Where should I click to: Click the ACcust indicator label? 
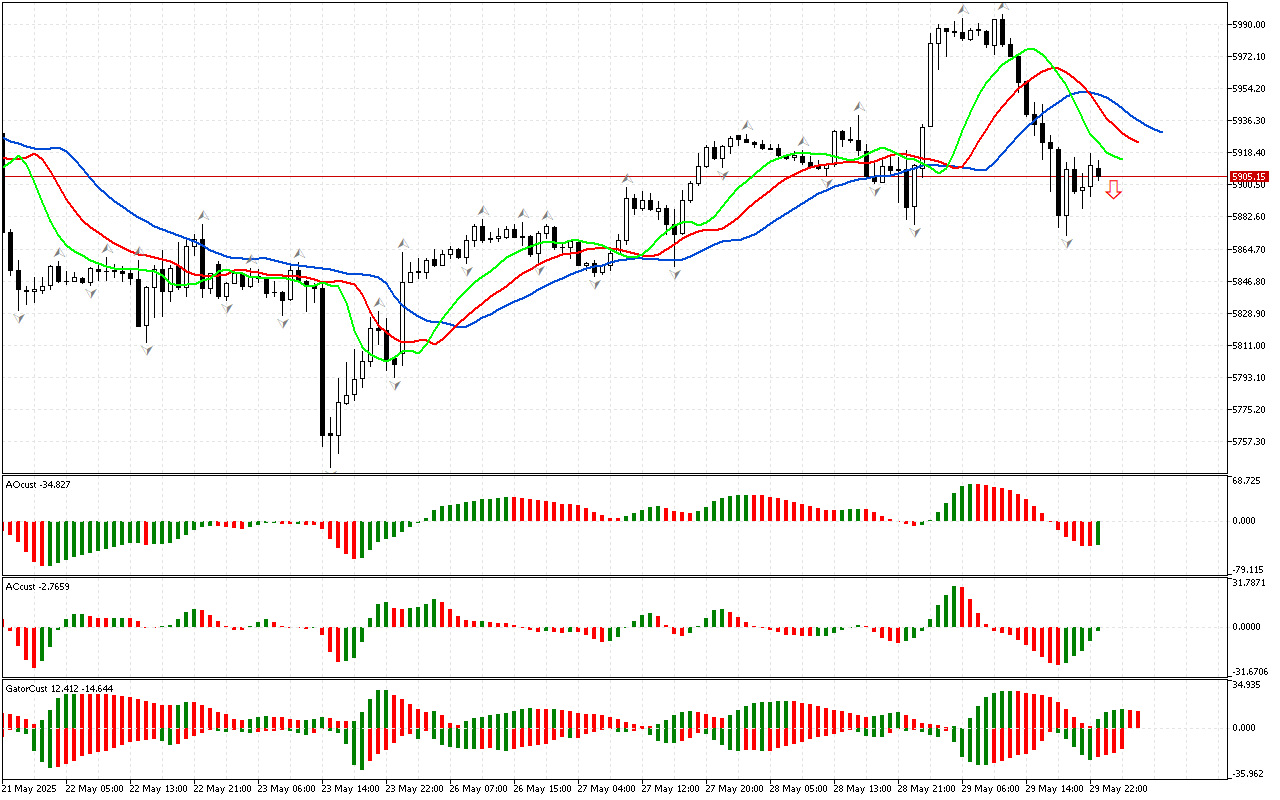click(37, 586)
